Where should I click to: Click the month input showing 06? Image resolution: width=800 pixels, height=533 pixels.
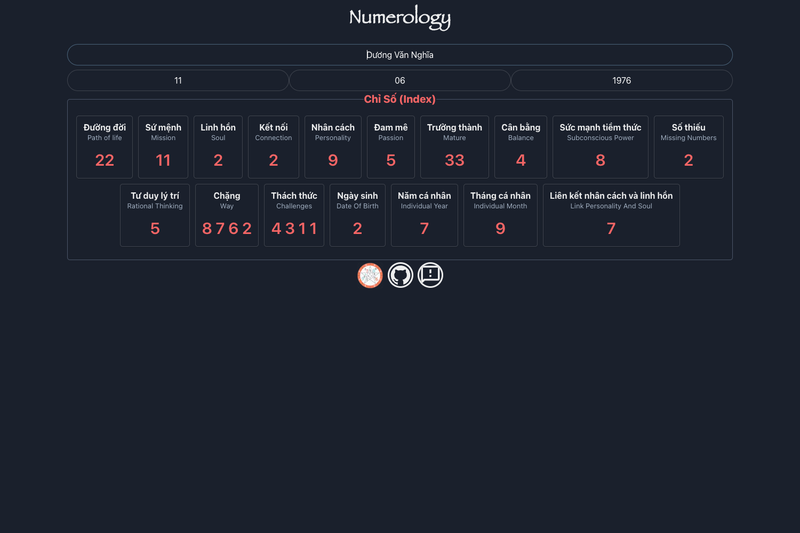click(399, 81)
